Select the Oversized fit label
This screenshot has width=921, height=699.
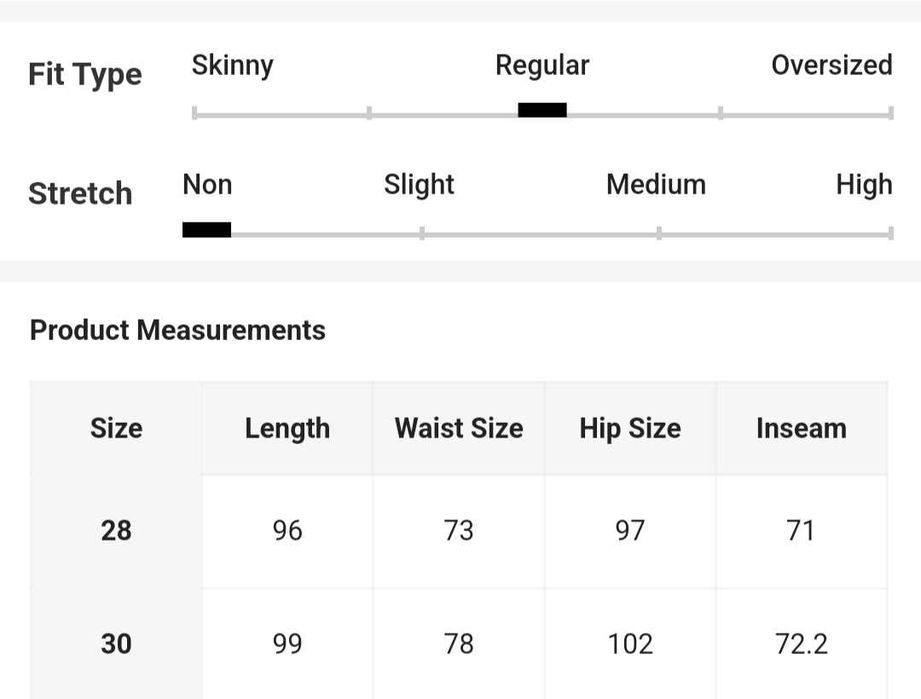tap(831, 66)
